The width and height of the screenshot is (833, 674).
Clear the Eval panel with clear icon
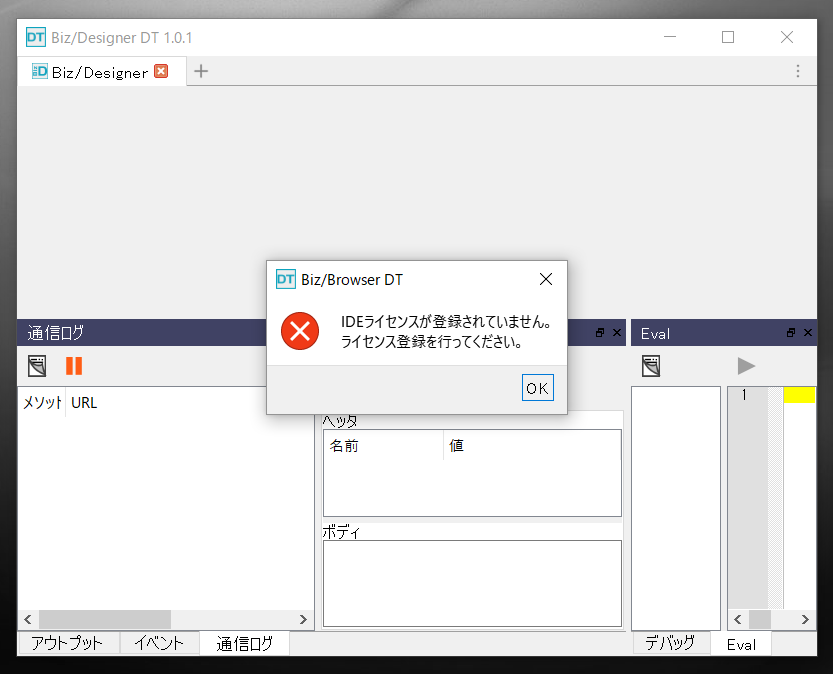[651, 366]
